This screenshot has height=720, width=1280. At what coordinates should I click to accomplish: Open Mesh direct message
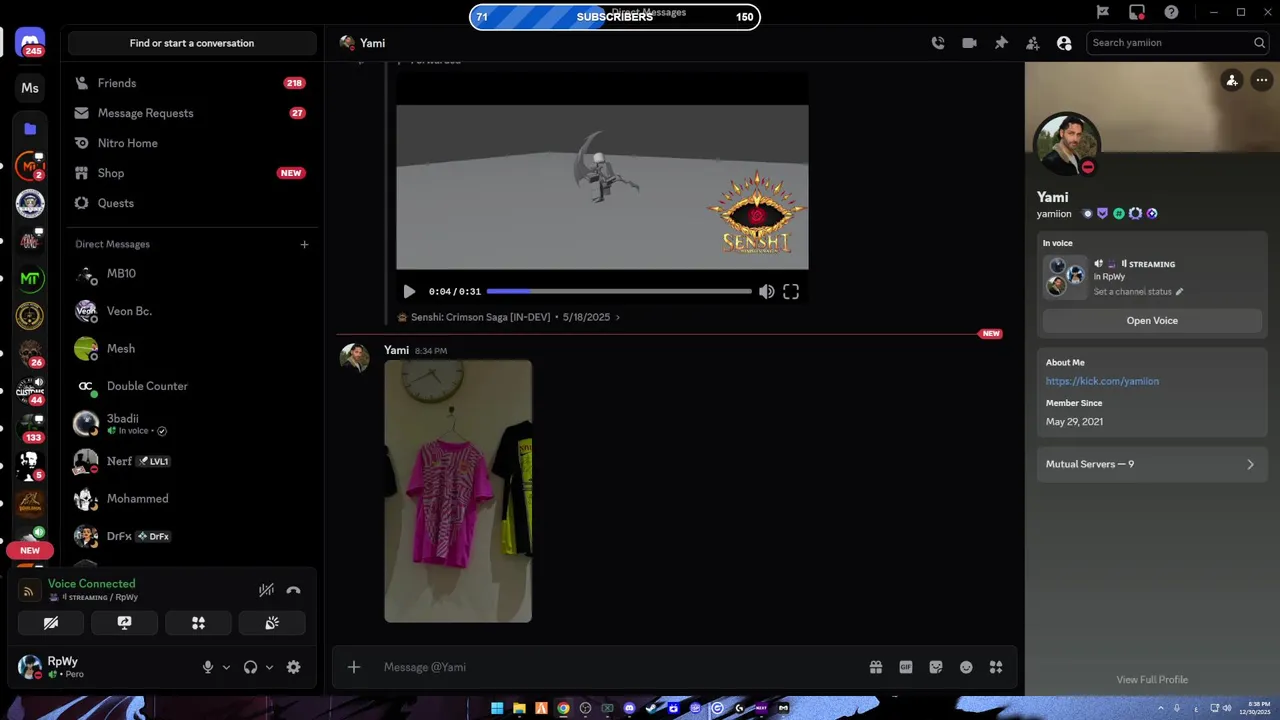point(190,348)
